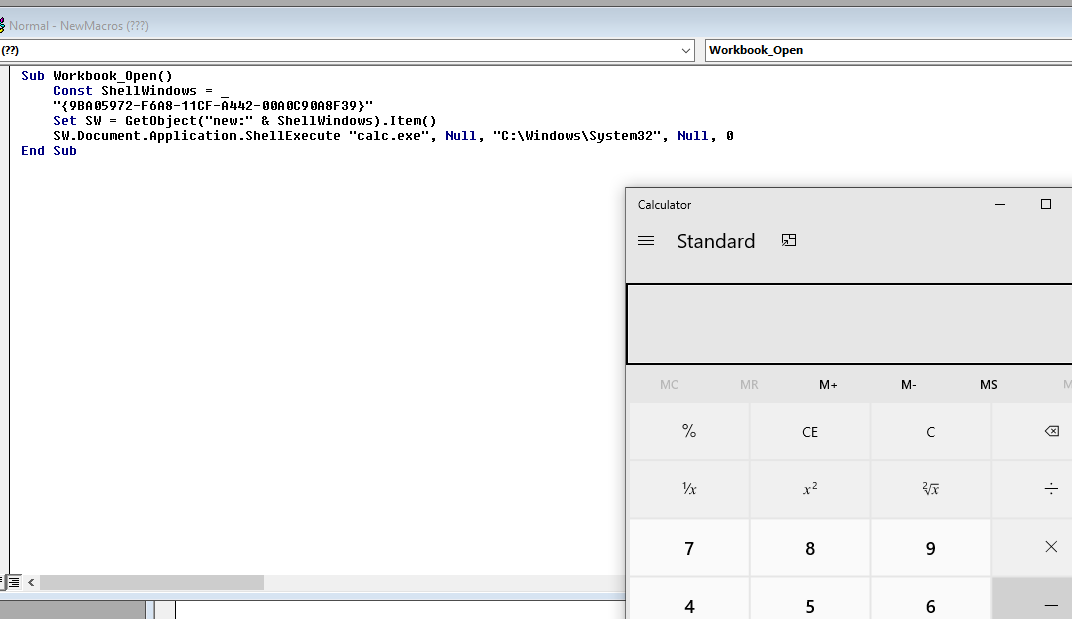Click digit 8 in Calculator
The width and height of the screenshot is (1072, 619).
point(809,548)
